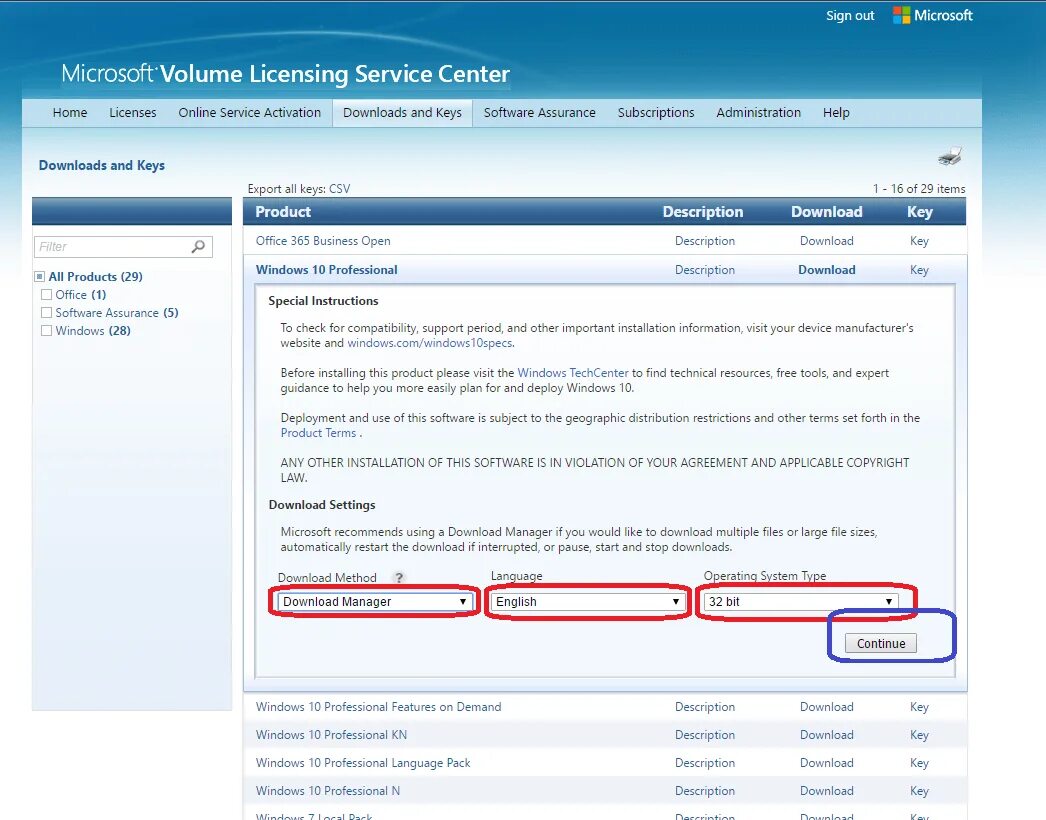The height and width of the screenshot is (820, 1046).
Task: Click the Microsoft logo
Action: [933, 15]
